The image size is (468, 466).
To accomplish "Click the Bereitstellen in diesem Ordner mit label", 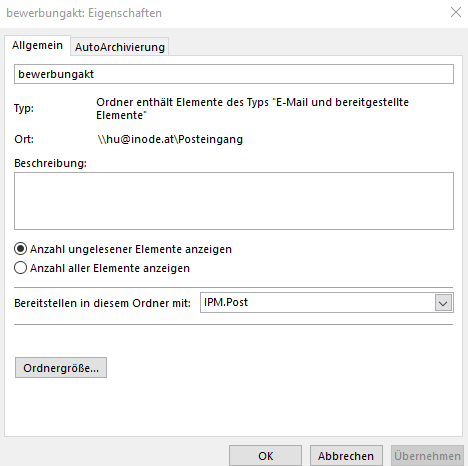I will (x=102, y=303).
